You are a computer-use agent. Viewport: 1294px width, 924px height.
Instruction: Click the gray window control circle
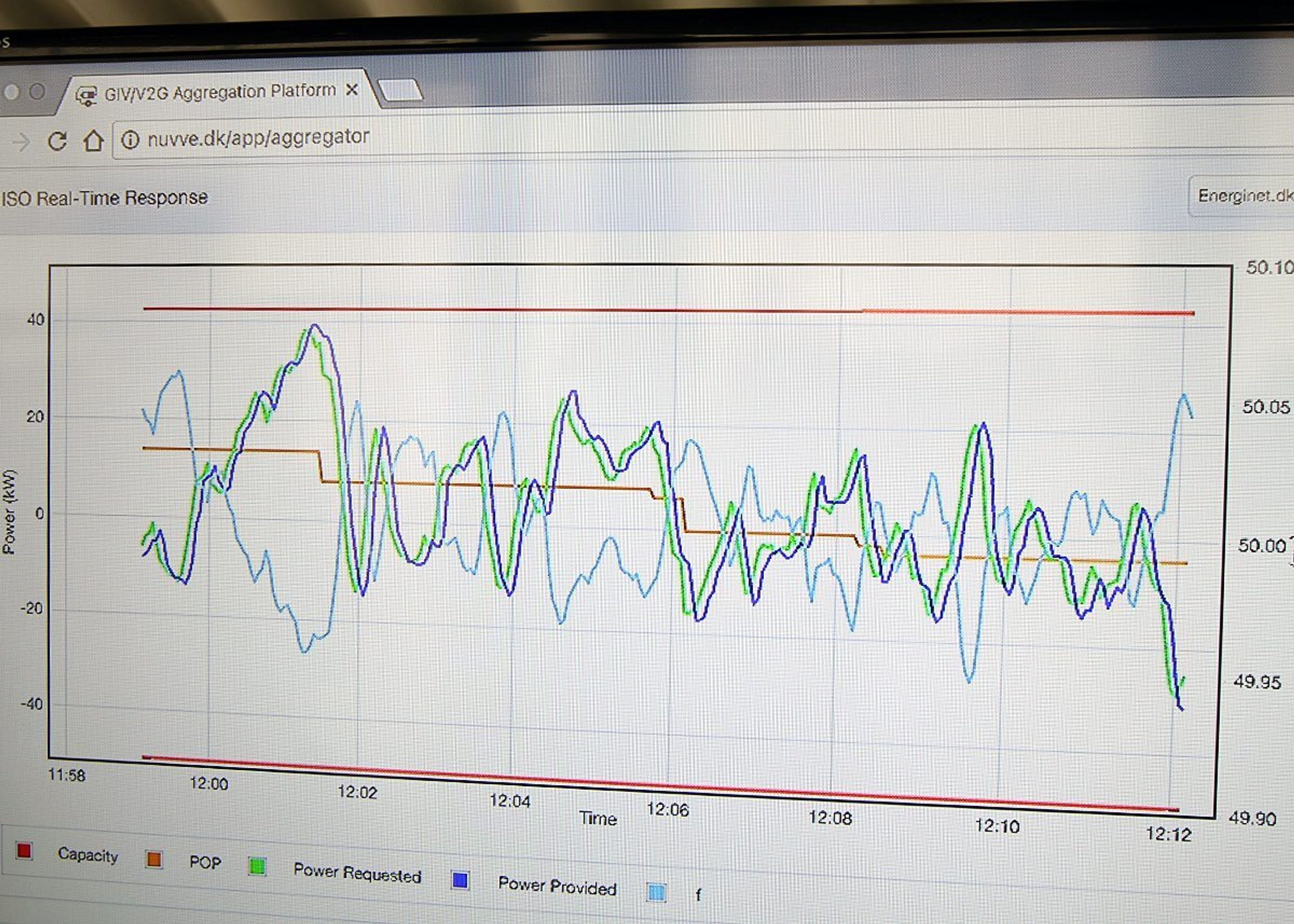(x=37, y=92)
